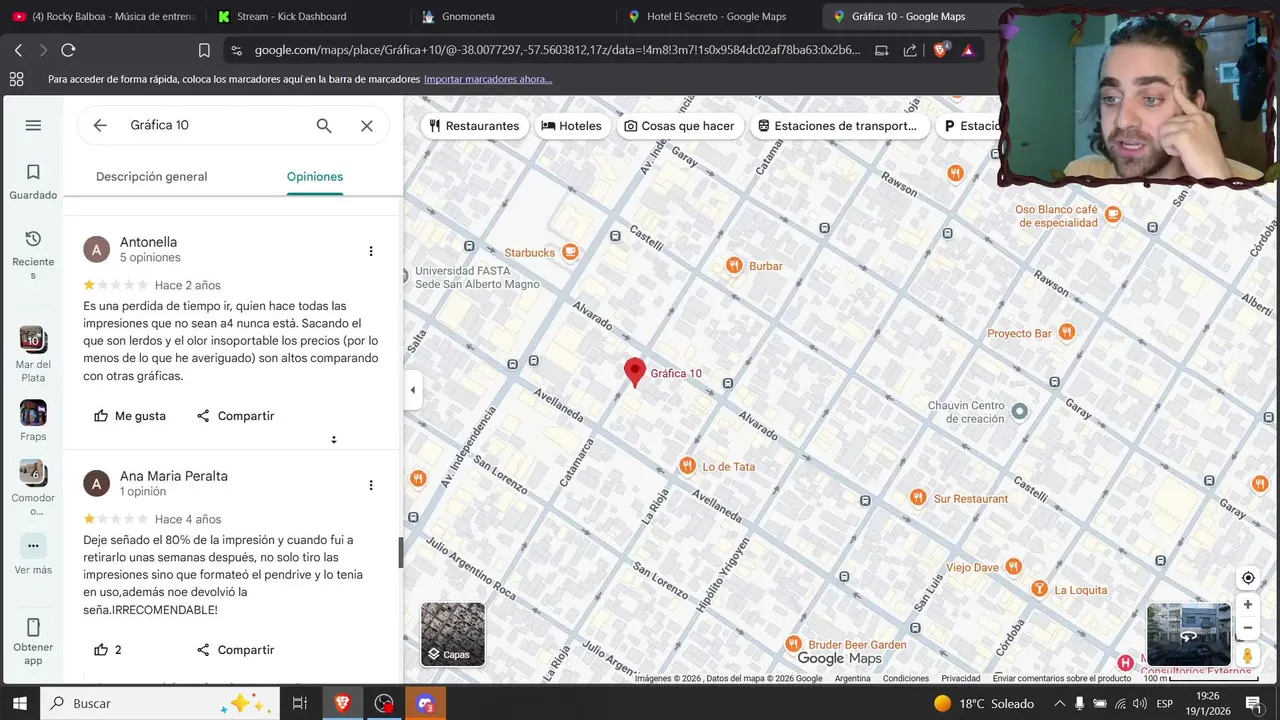The width and height of the screenshot is (1280, 720).
Task: Switch to Descripción general tab
Action: point(152,177)
